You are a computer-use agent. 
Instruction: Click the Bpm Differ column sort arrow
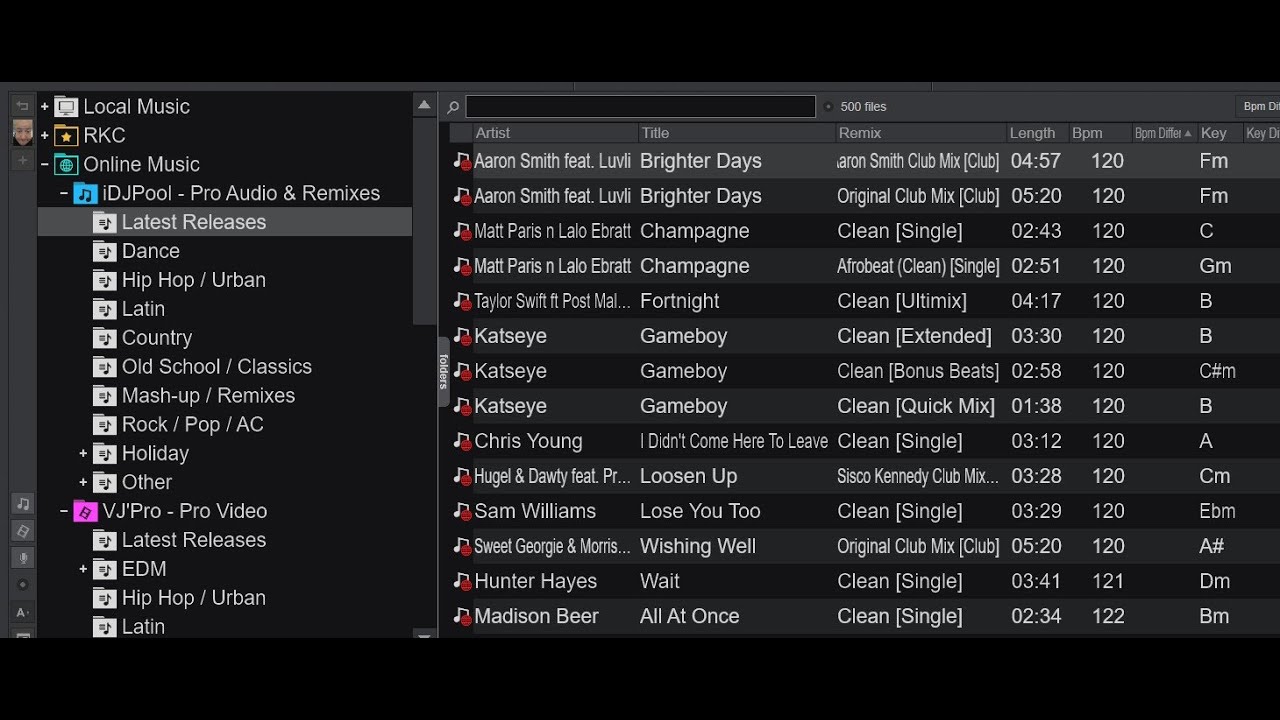[x=1188, y=133]
